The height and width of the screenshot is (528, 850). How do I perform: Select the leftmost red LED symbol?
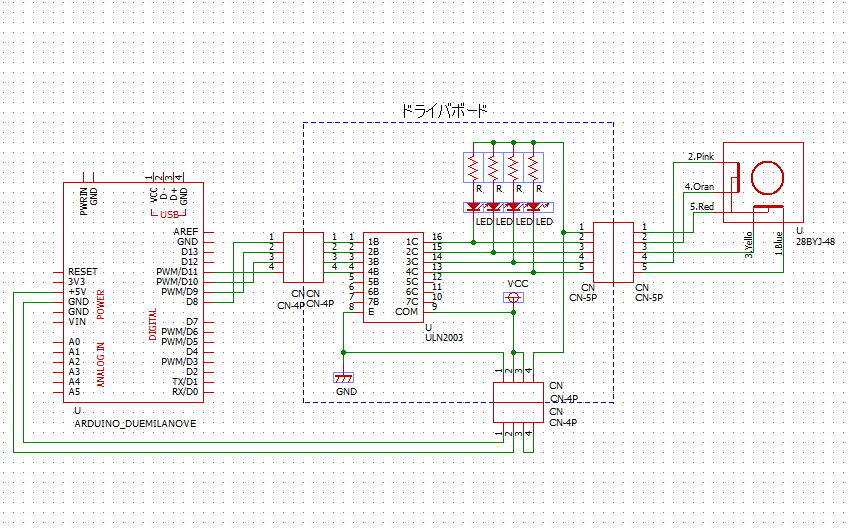(x=473, y=207)
